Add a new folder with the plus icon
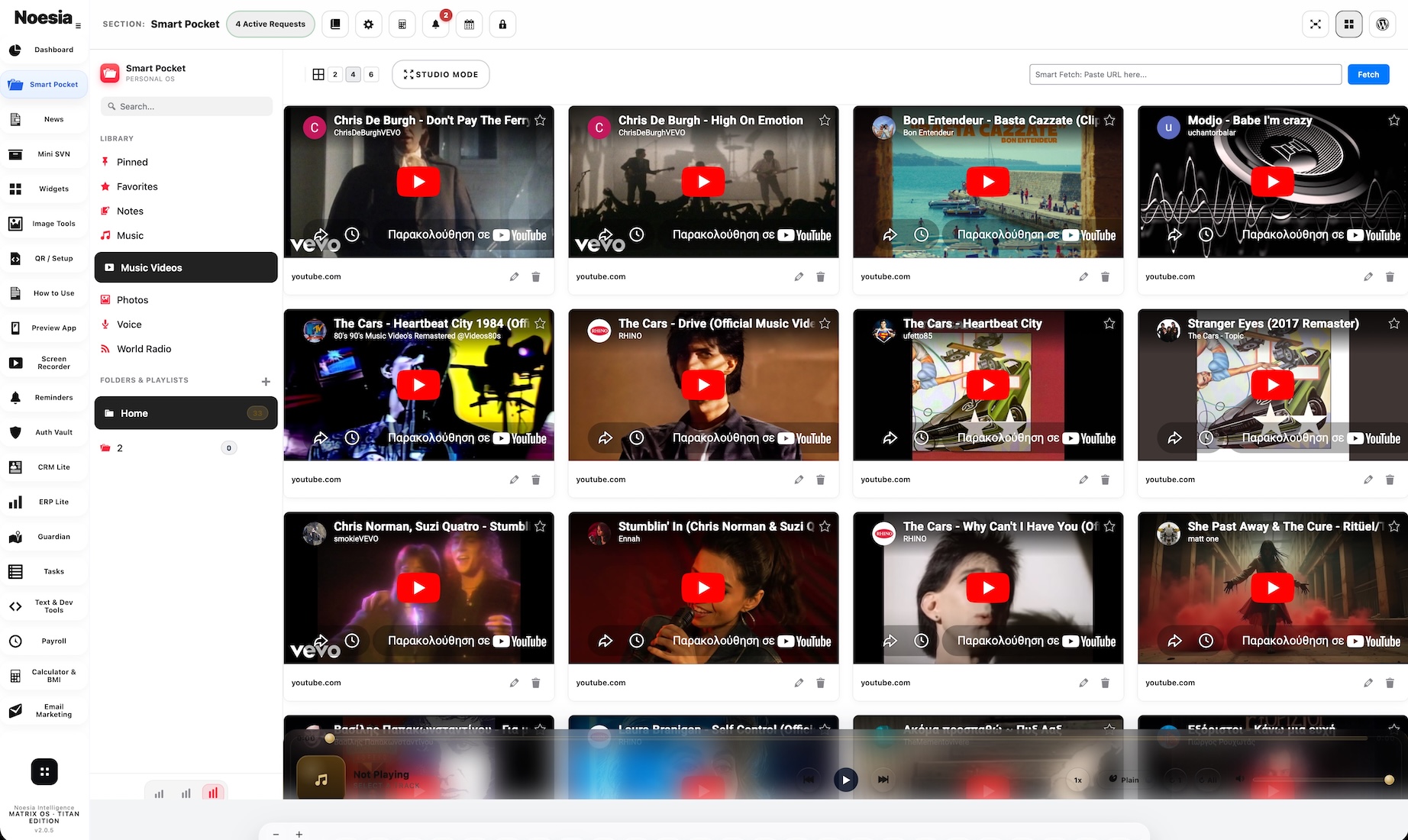 [x=266, y=381]
